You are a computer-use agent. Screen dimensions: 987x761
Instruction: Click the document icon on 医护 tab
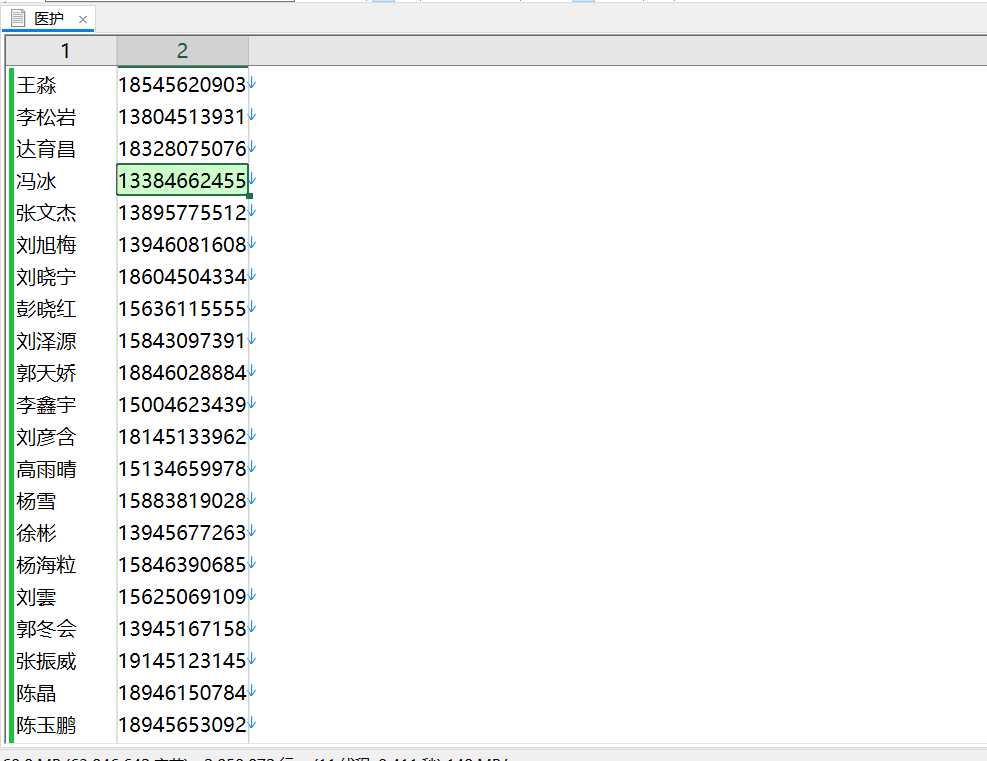[18, 18]
